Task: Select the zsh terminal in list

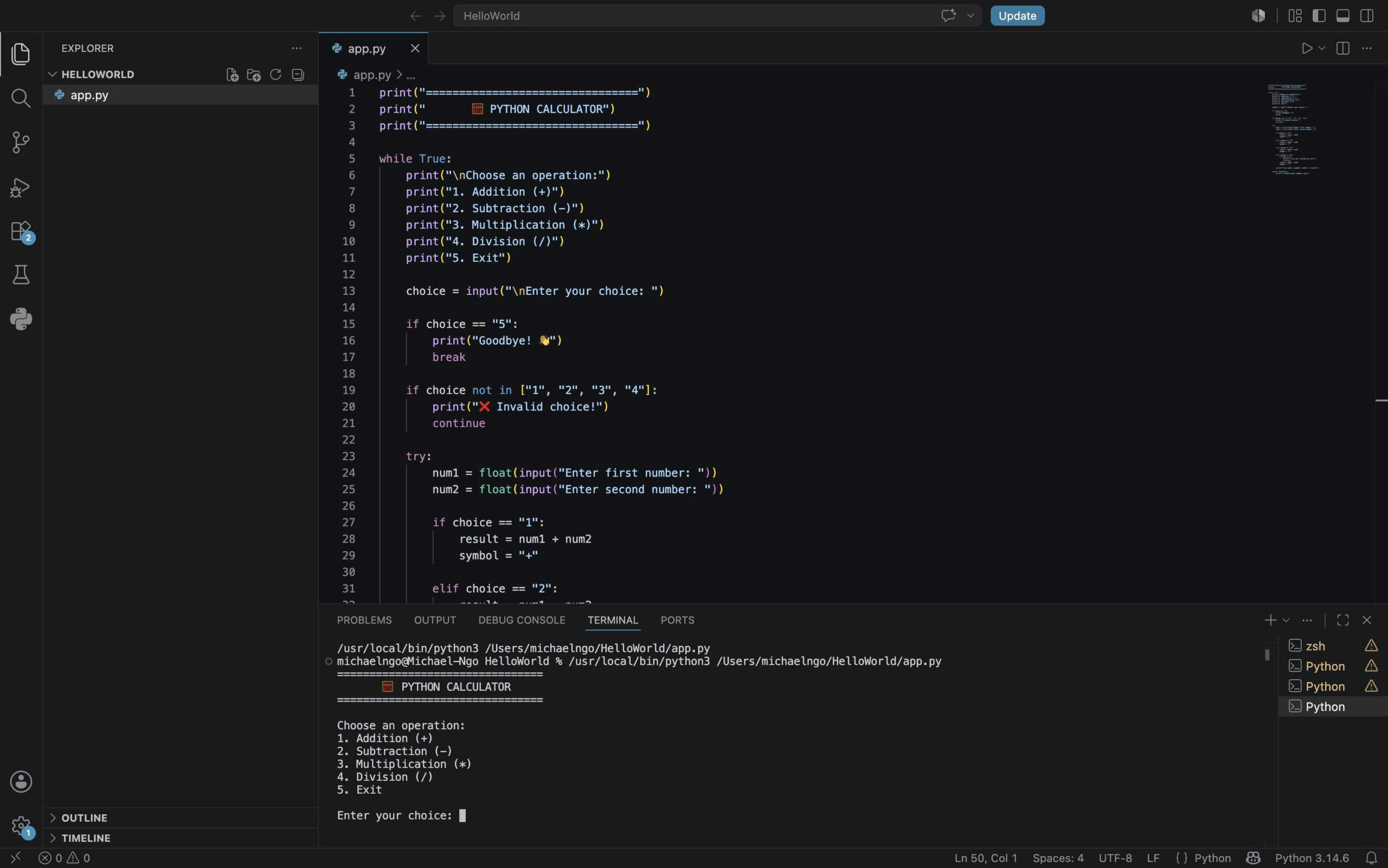Action: [1333, 646]
